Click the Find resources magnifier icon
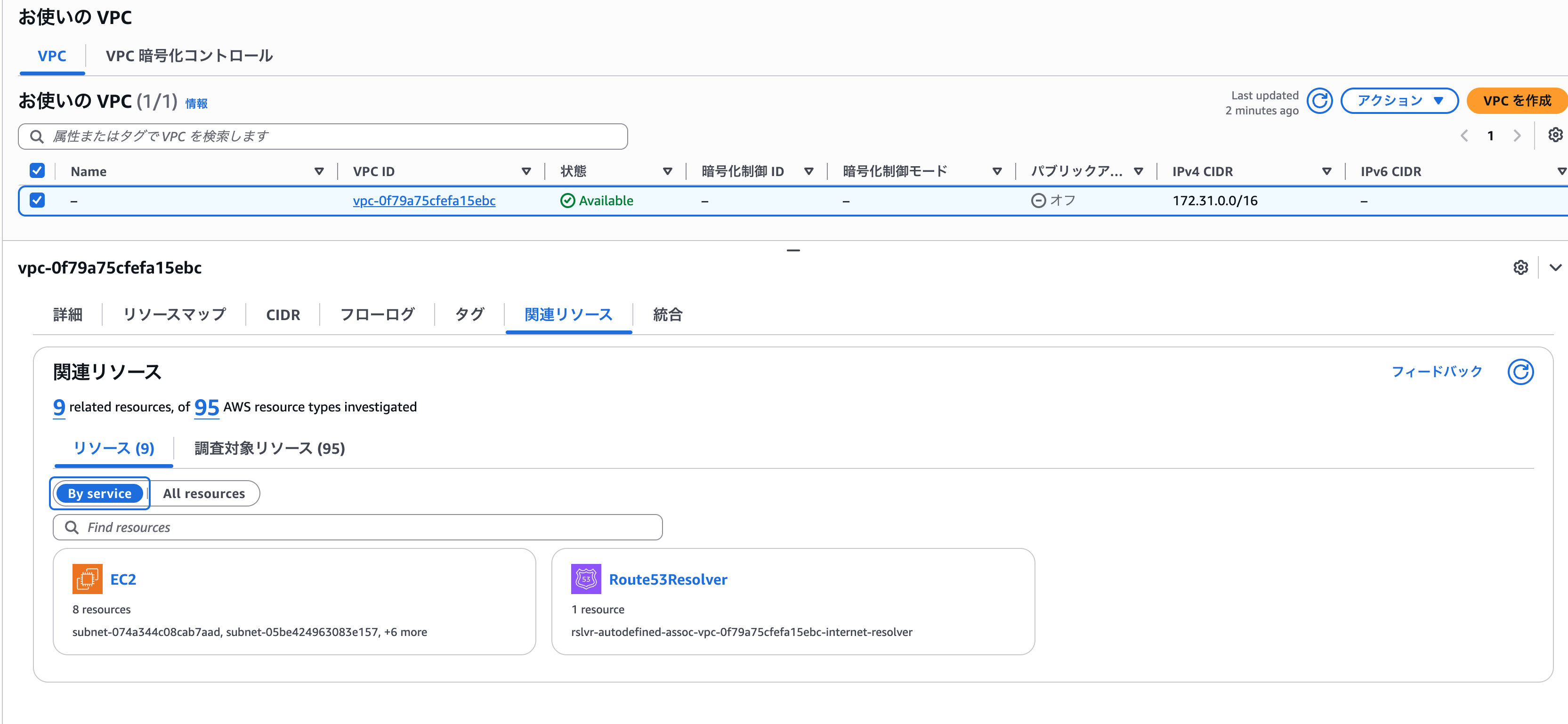Image resolution: width=1568 pixels, height=724 pixels. (71, 528)
